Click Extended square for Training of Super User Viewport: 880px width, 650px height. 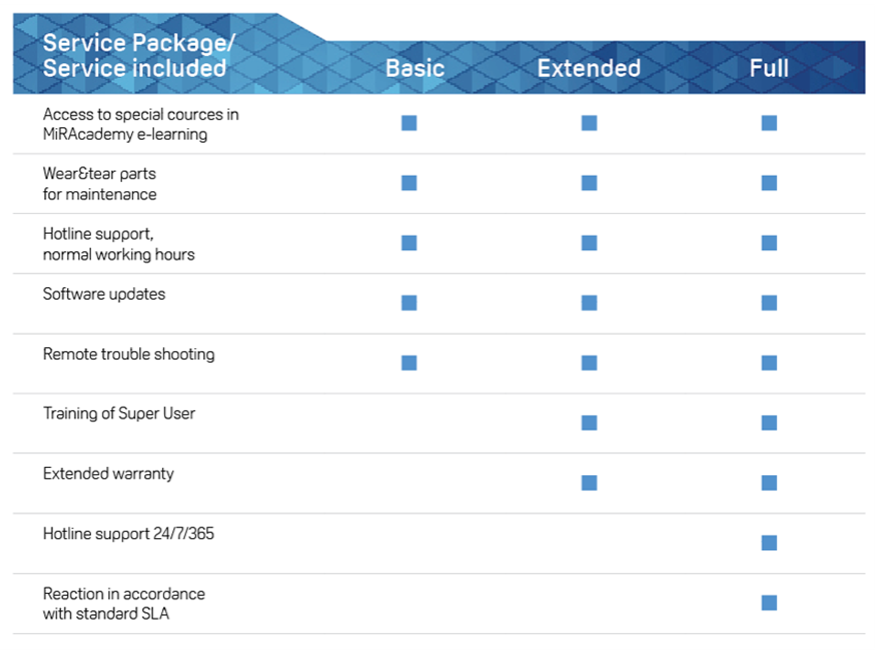coord(589,423)
